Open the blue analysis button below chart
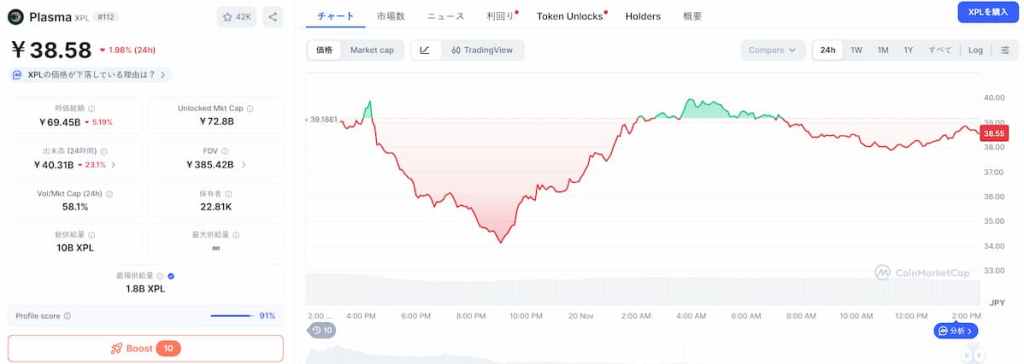Viewport: 1024px width, 364px height. click(x=955, y=331)
